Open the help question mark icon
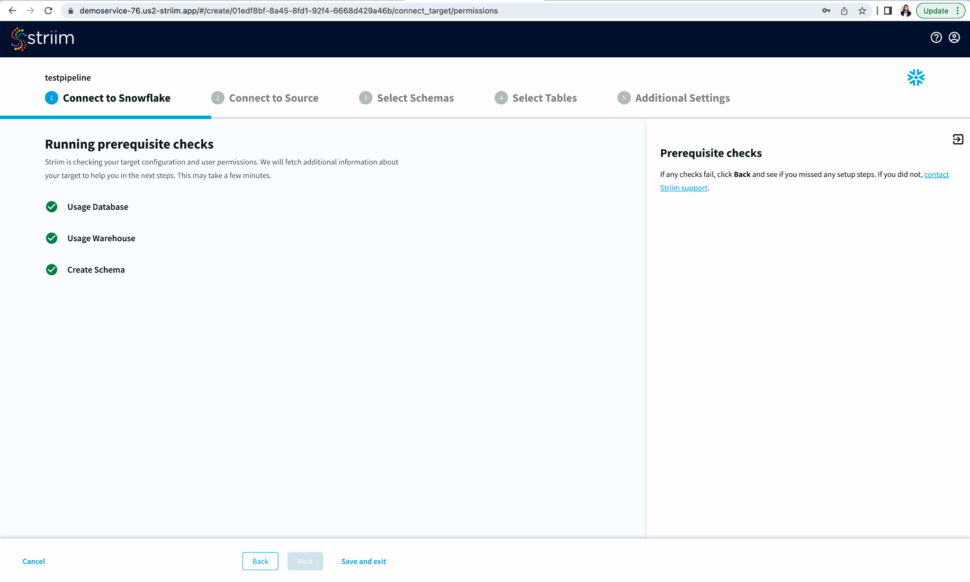This screenshot has height=582, width=970. click(x=936, y=38)
